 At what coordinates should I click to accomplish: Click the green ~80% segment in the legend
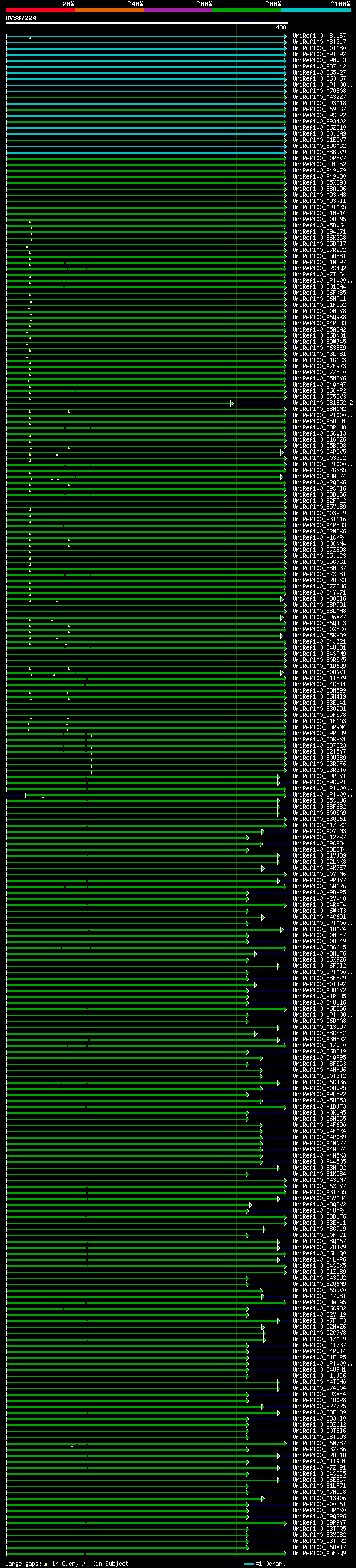click(247, 10)
